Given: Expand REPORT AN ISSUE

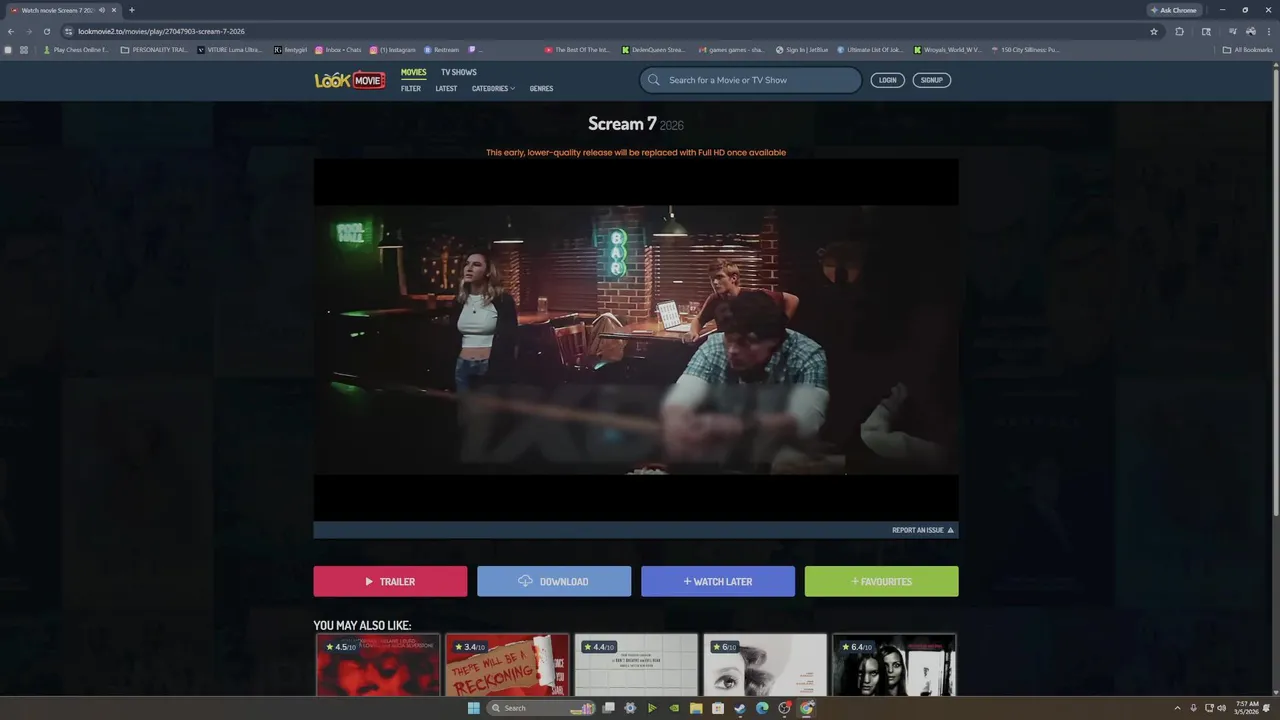Looking at the screenshot, I should click(x=923, y=530).
